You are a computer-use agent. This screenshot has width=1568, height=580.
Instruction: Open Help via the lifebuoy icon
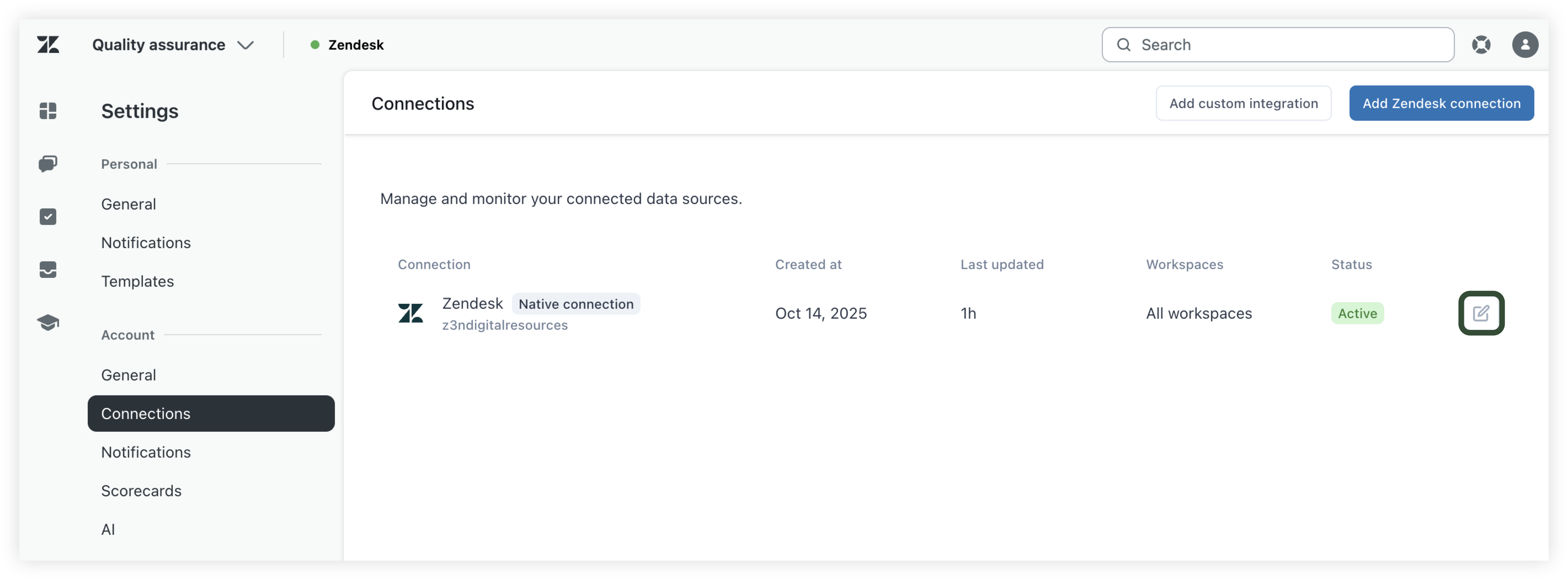[1482, 44]
